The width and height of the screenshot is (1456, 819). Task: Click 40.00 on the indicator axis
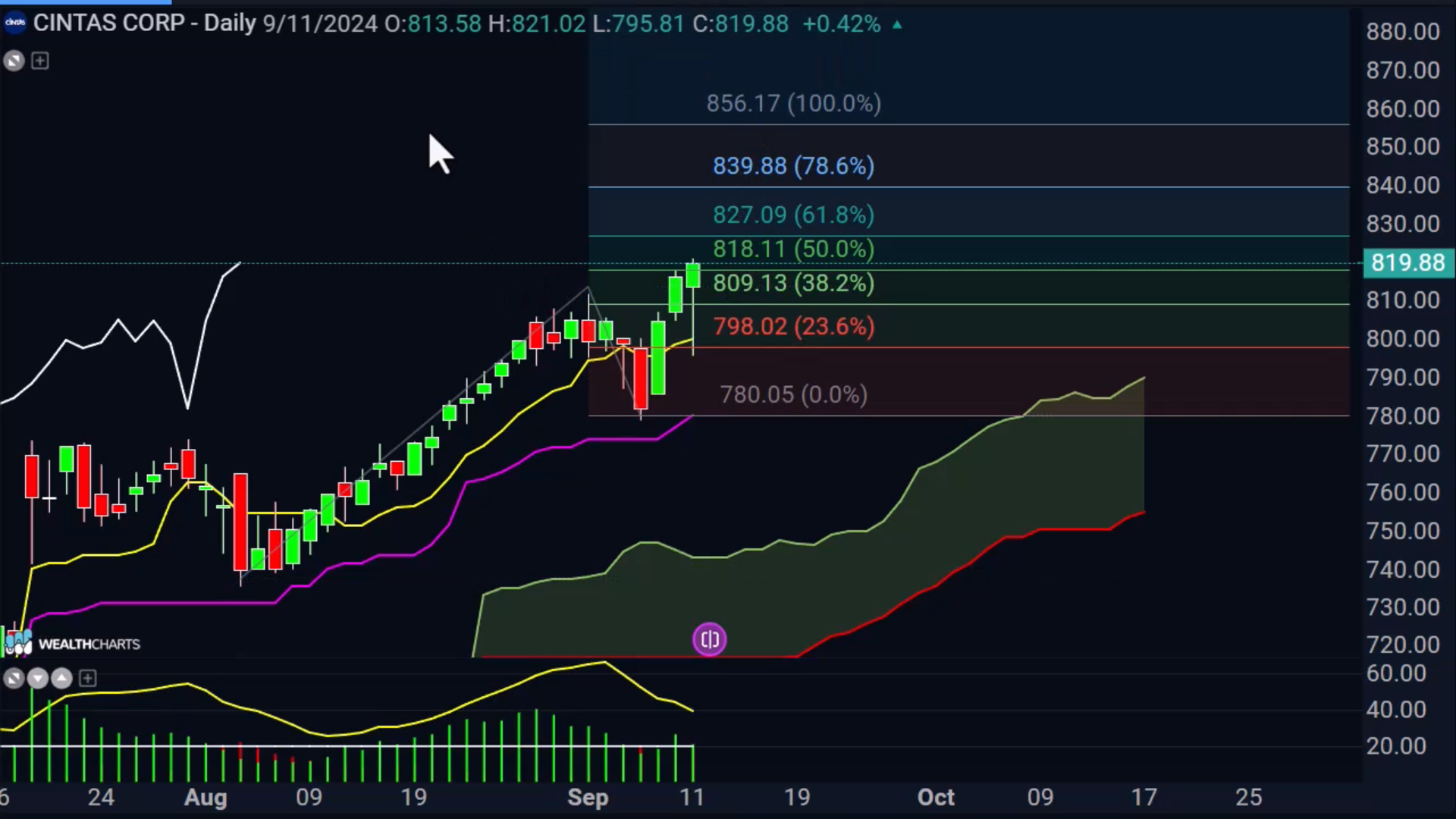[x=1396, y=710]
